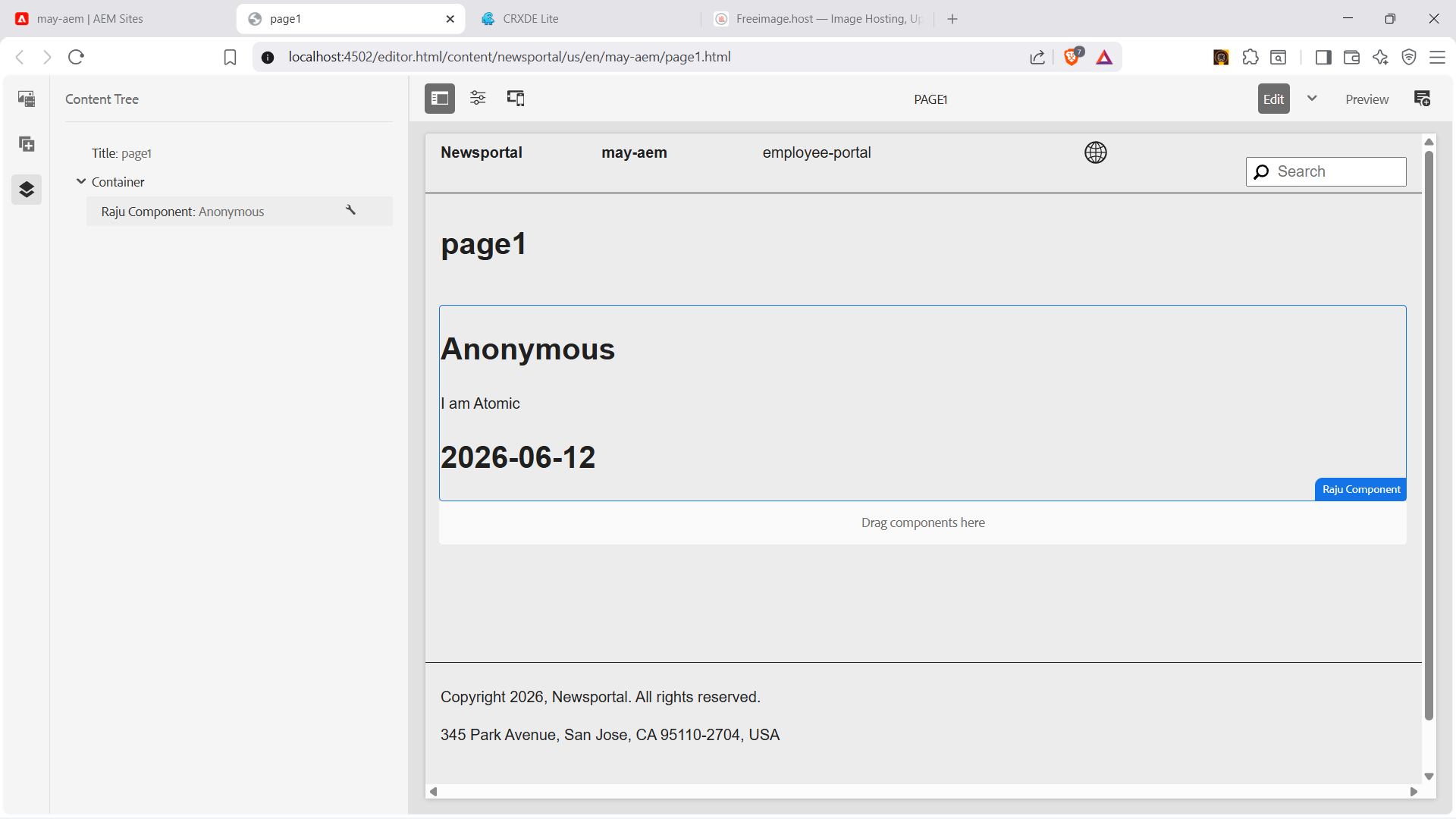Click the page vertical scrollbar
The height and width of the screenshot is (819, 1456).
click(1429, 436)
